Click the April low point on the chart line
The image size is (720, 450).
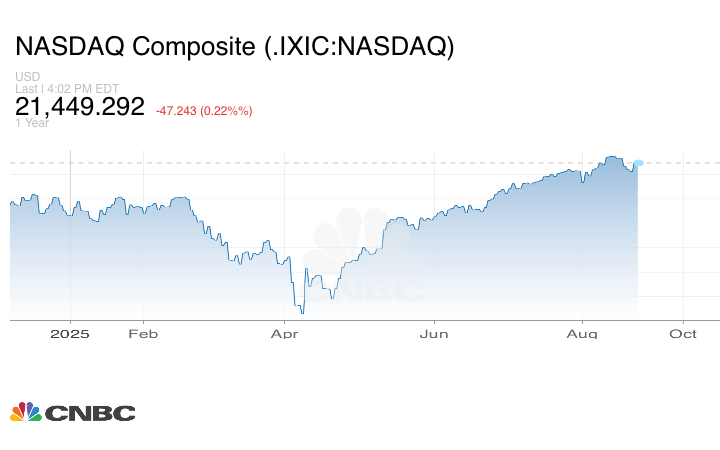click(x=302, y=312)
